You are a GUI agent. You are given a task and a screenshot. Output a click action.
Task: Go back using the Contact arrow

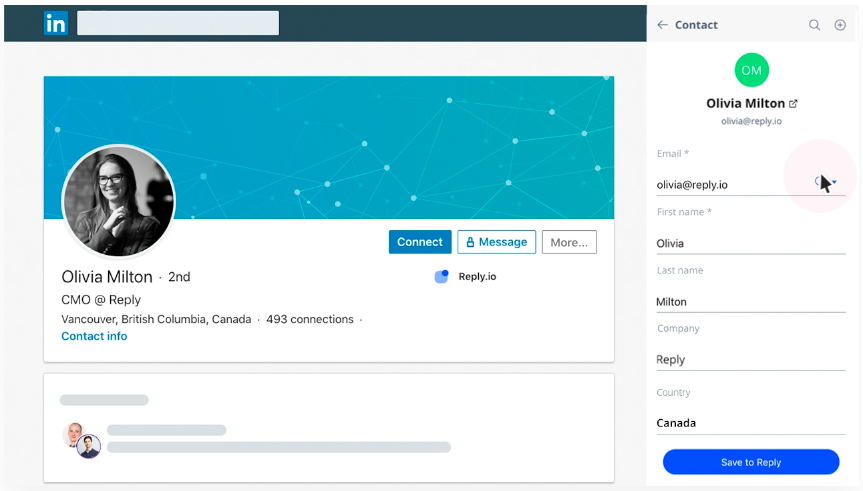[x=663, y=25]
